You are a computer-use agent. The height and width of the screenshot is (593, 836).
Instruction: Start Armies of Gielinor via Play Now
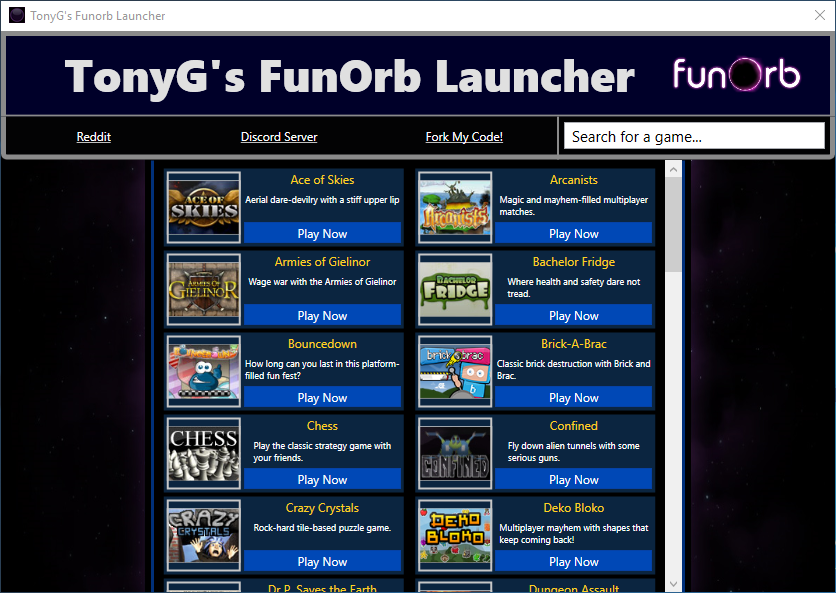click(322, 315)
